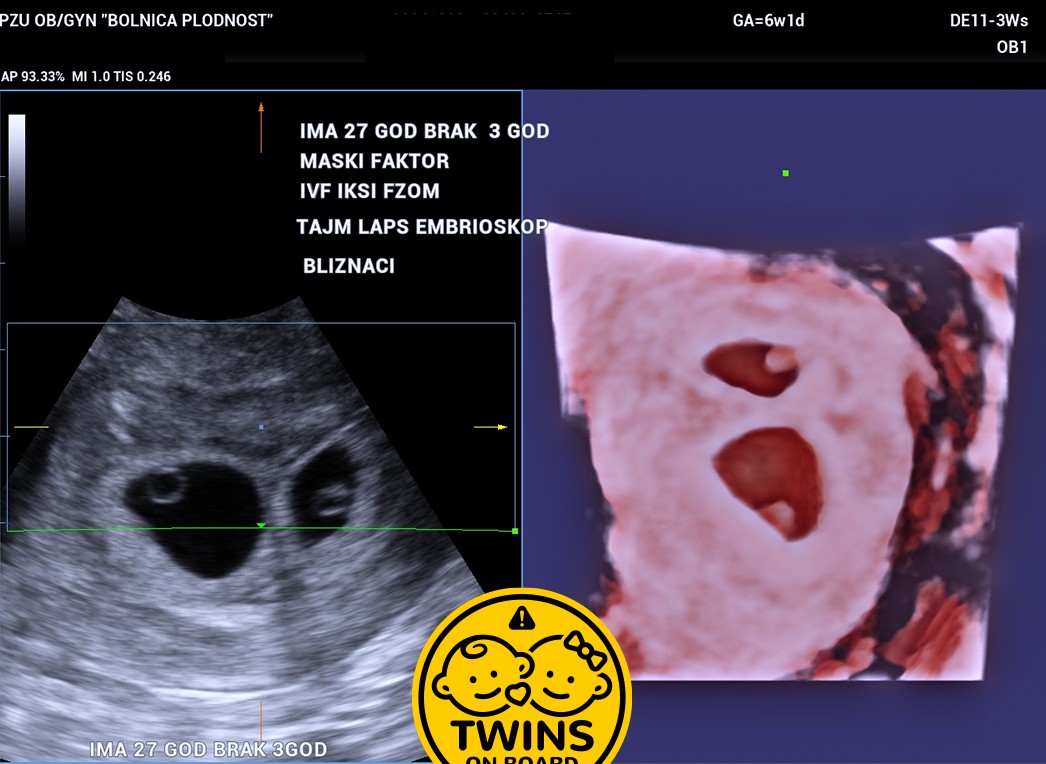Click the orange up arrow above the scan
This screenshot has height=764, width=1046.
[261, 127]
